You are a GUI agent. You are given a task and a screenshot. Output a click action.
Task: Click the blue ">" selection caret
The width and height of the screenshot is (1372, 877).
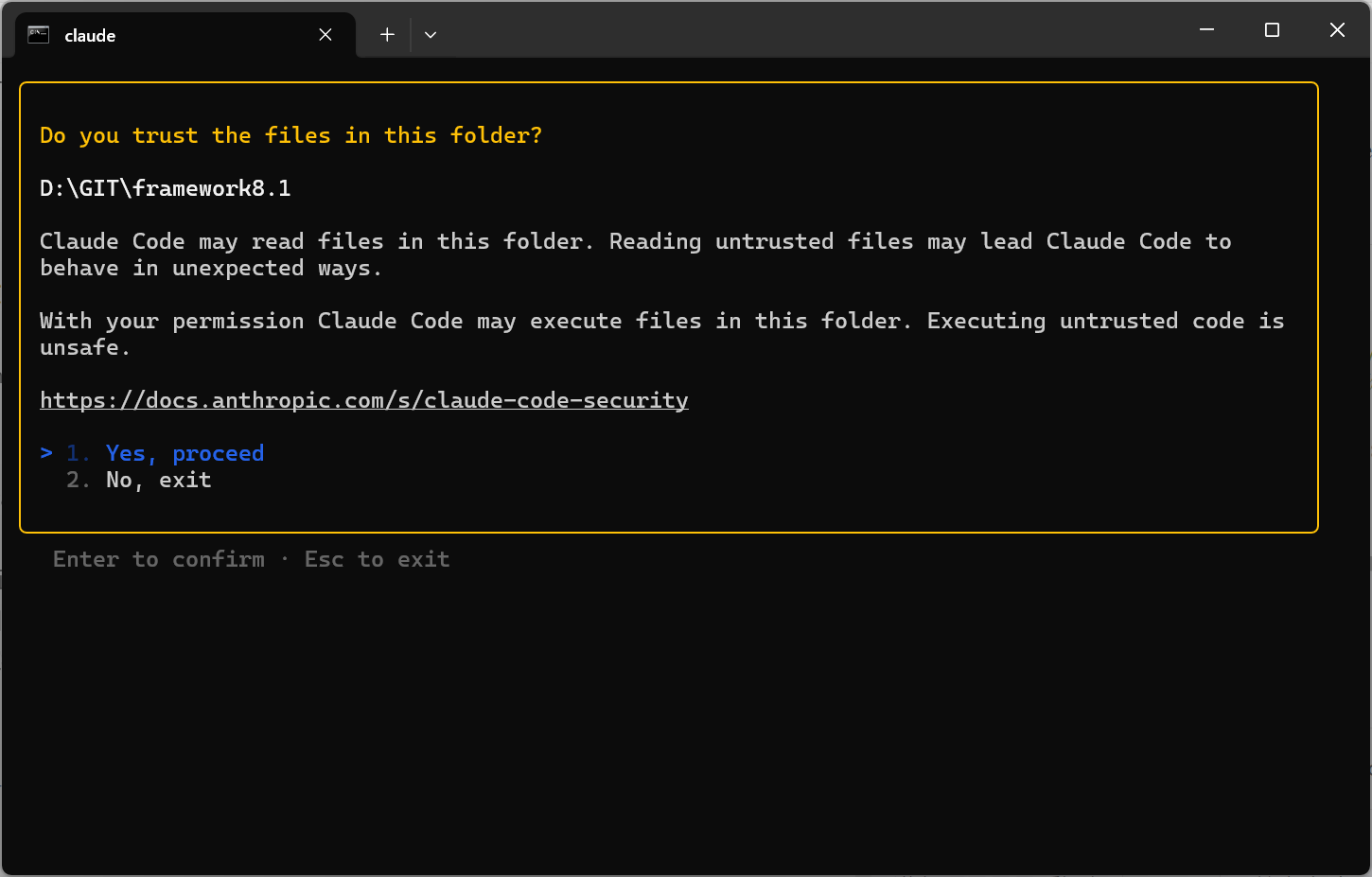pos(46,453)
